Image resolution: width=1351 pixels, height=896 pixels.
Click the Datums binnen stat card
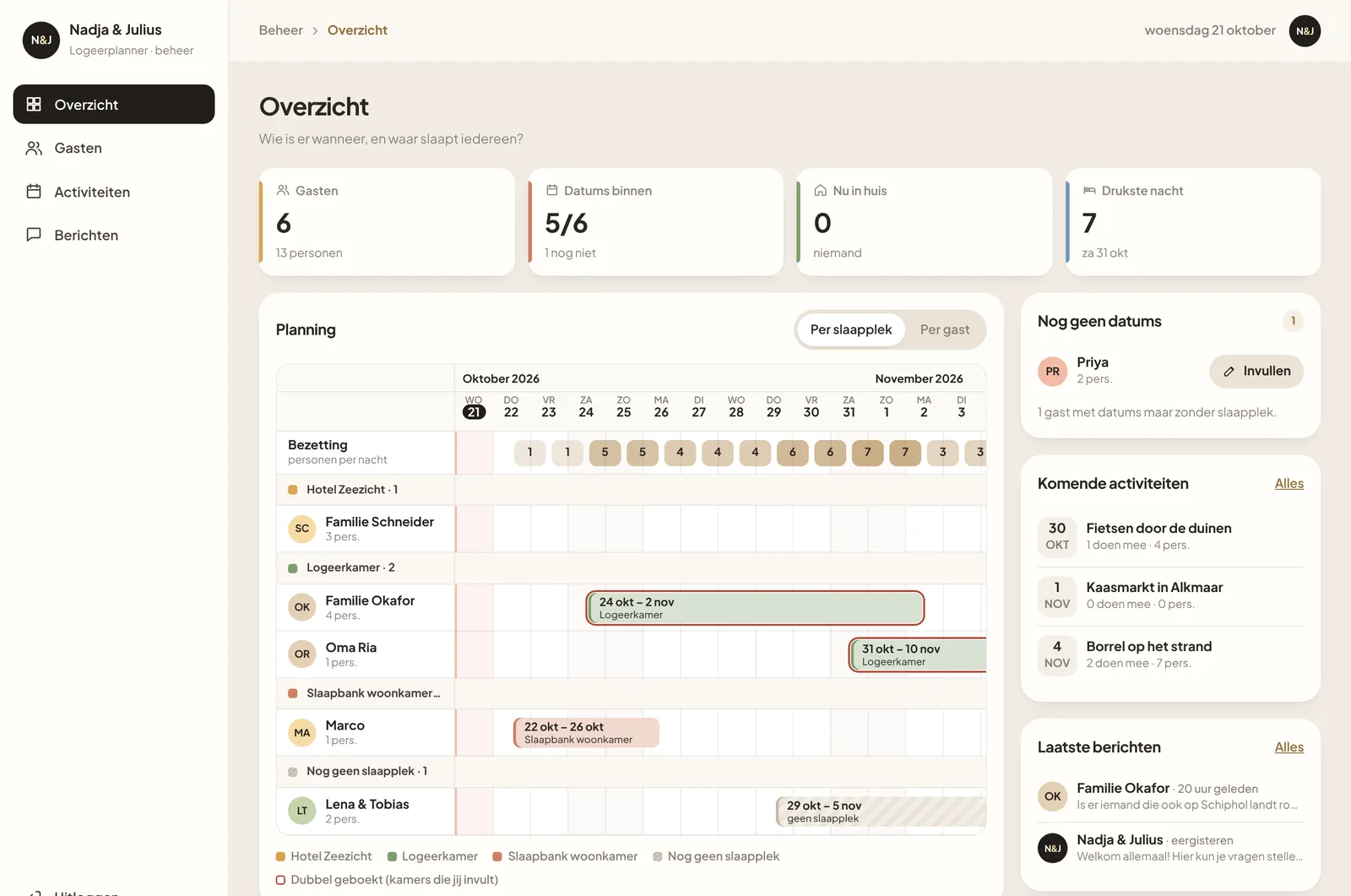[x=655, y=221]
